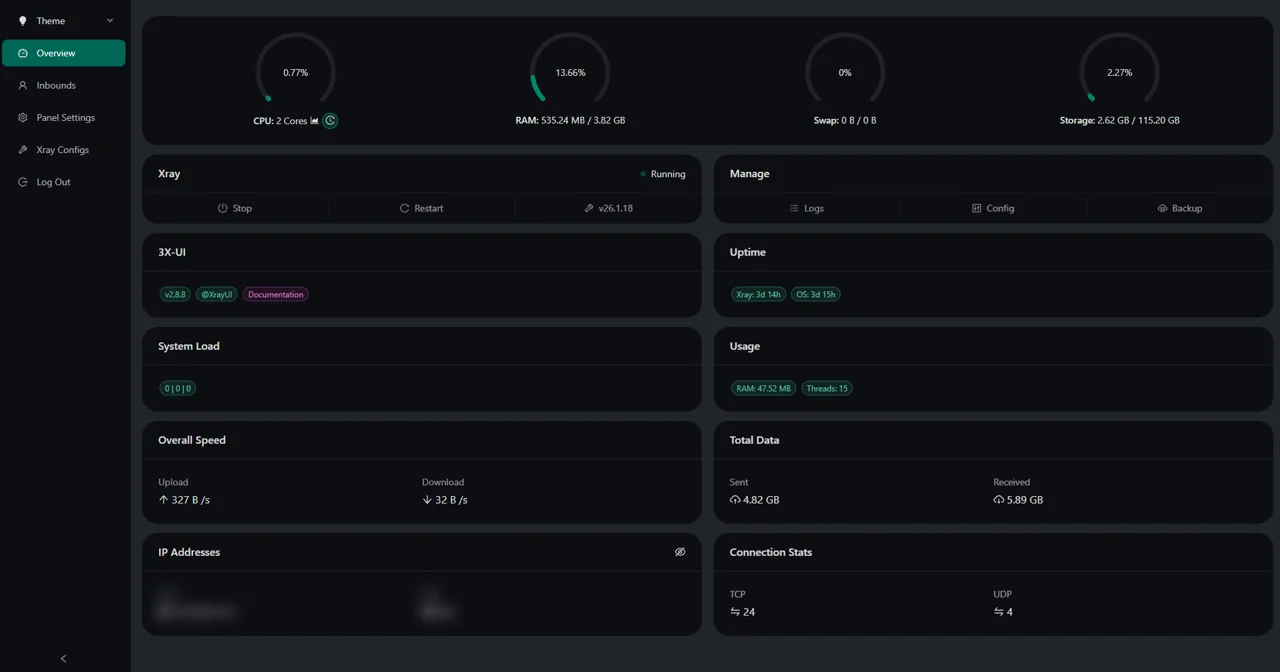Click the Backup button

point(1180,208)
